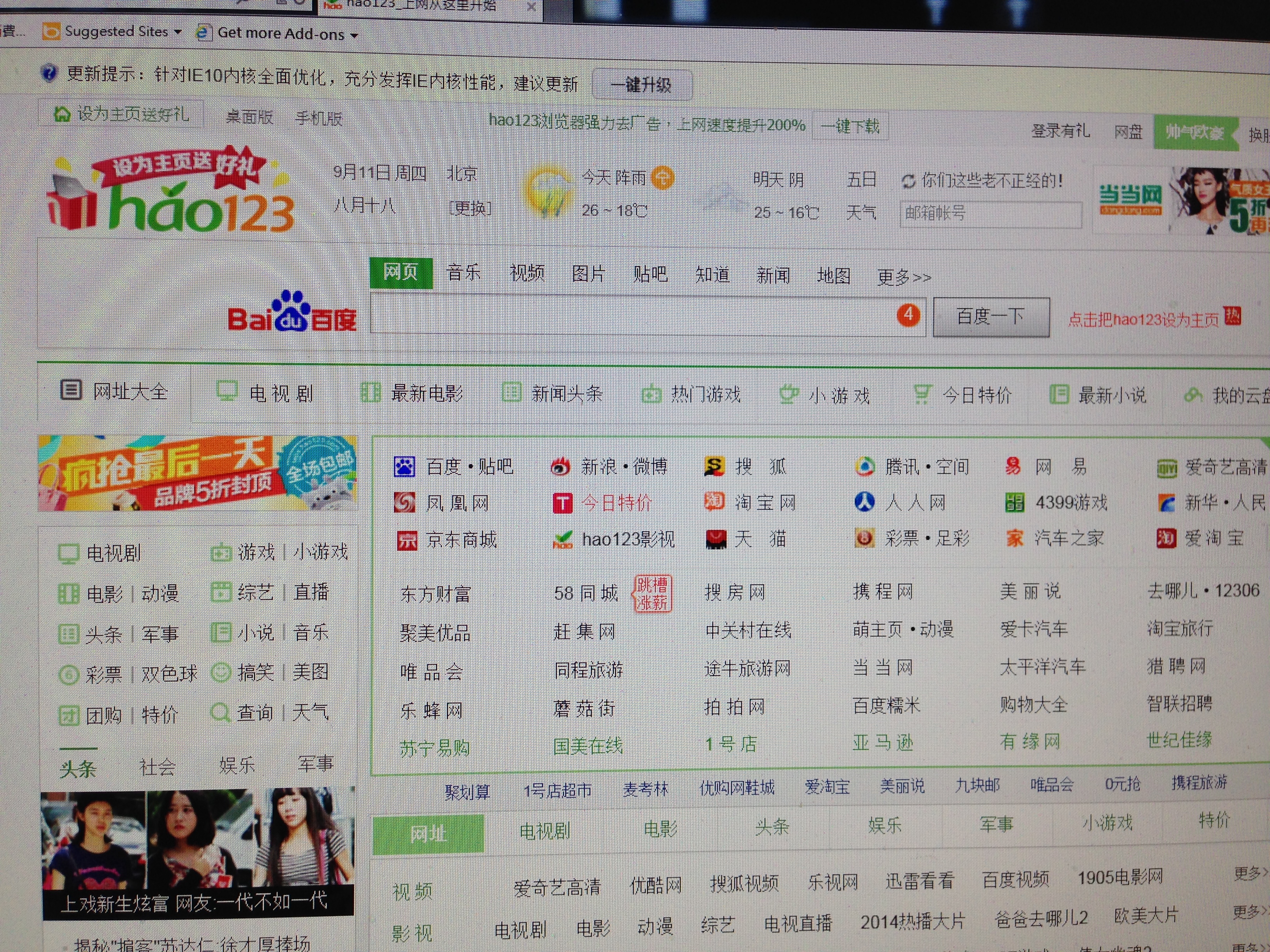Open 热门游戏 in the navigation bar
The width and height of the screenshot is (1270, 952).
[x=691, y=394]
